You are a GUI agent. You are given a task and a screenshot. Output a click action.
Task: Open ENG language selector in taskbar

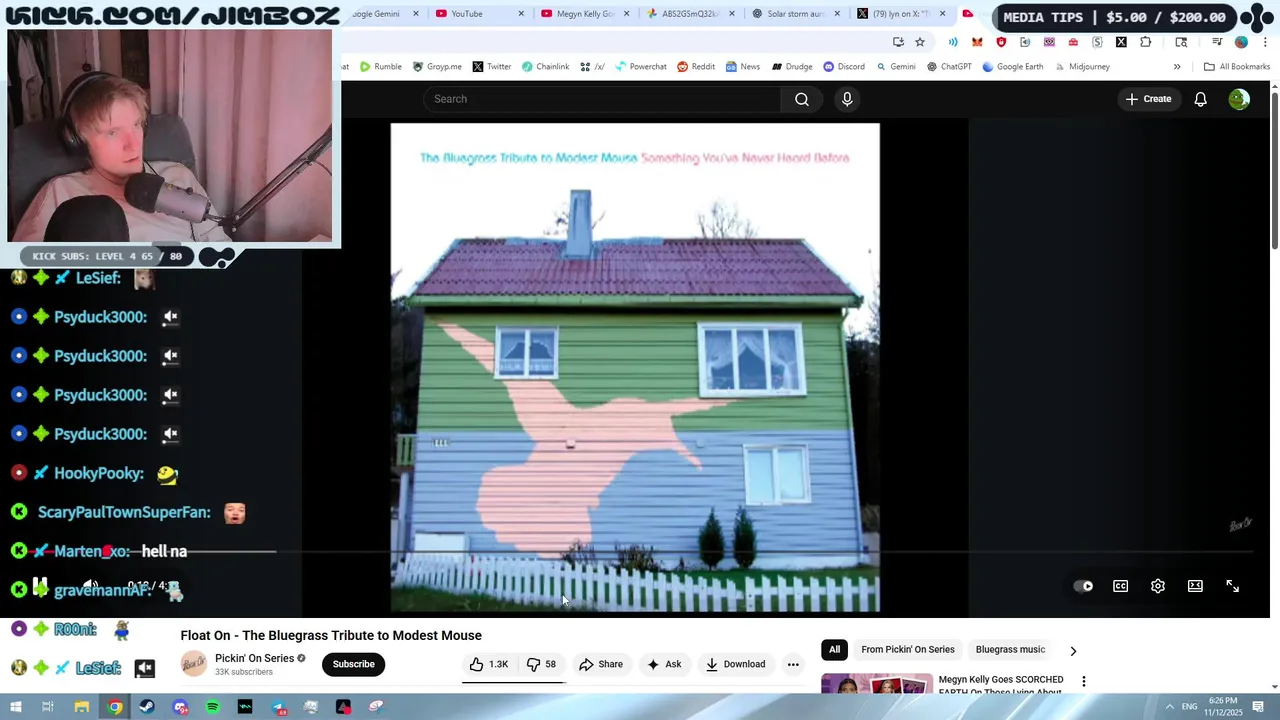(1190, 707)
